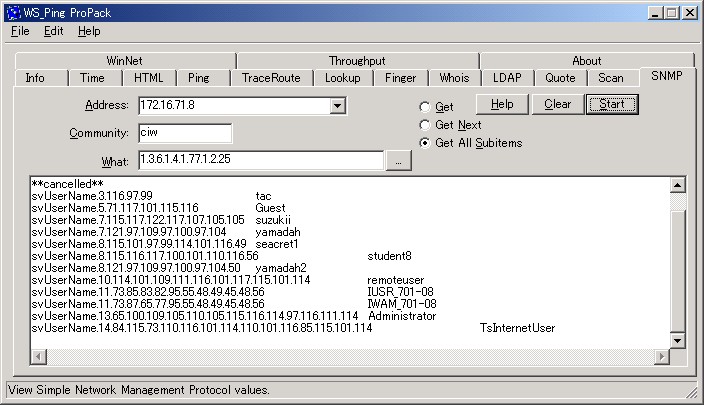Click the status bar message text

[x=139, y=390]
